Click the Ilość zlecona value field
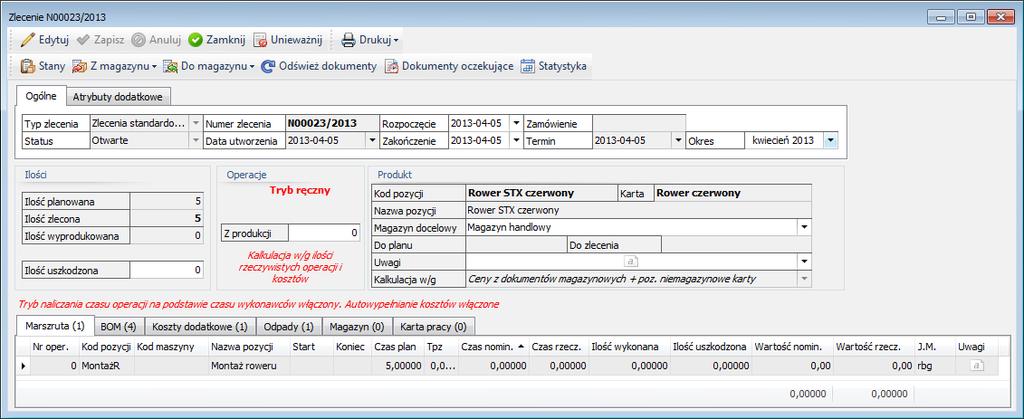Screen dimensions: 1024x419 point(167,219)
